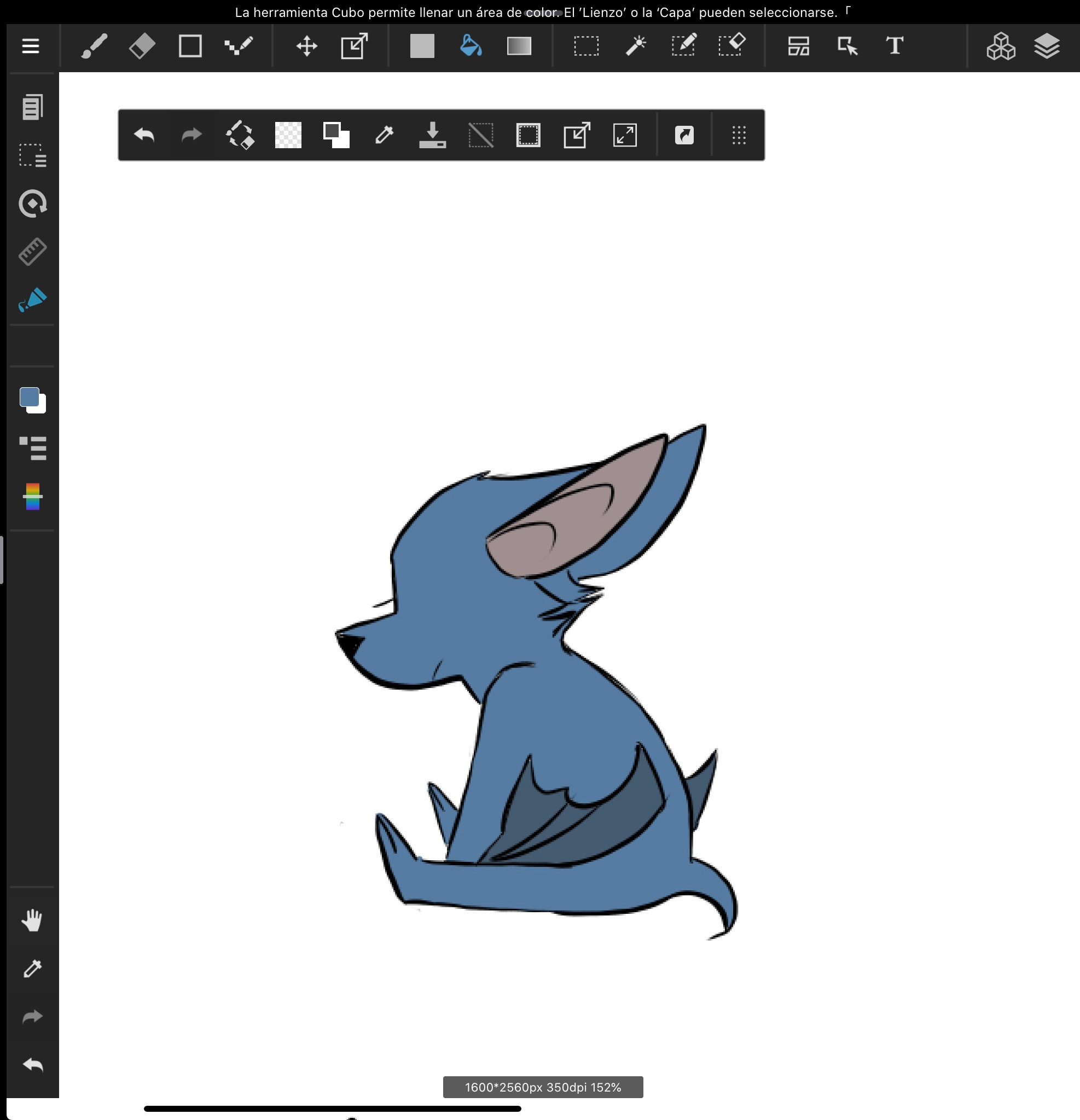Open the Materials cubes panel
The height and width of the screenshot is (1120, 1080).
[x=1001, y=46]
